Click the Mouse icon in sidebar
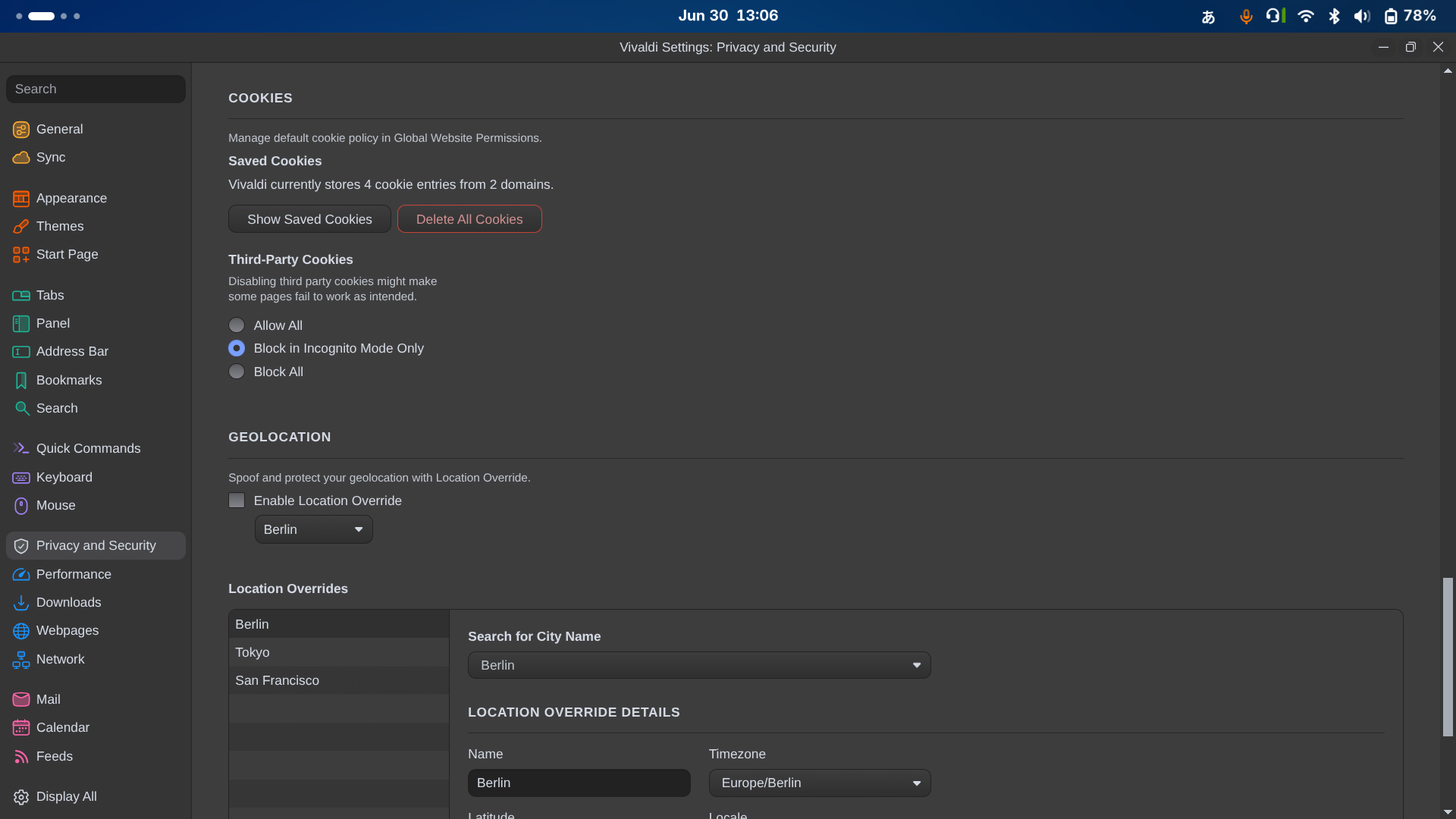 click(x=21, y=506)
